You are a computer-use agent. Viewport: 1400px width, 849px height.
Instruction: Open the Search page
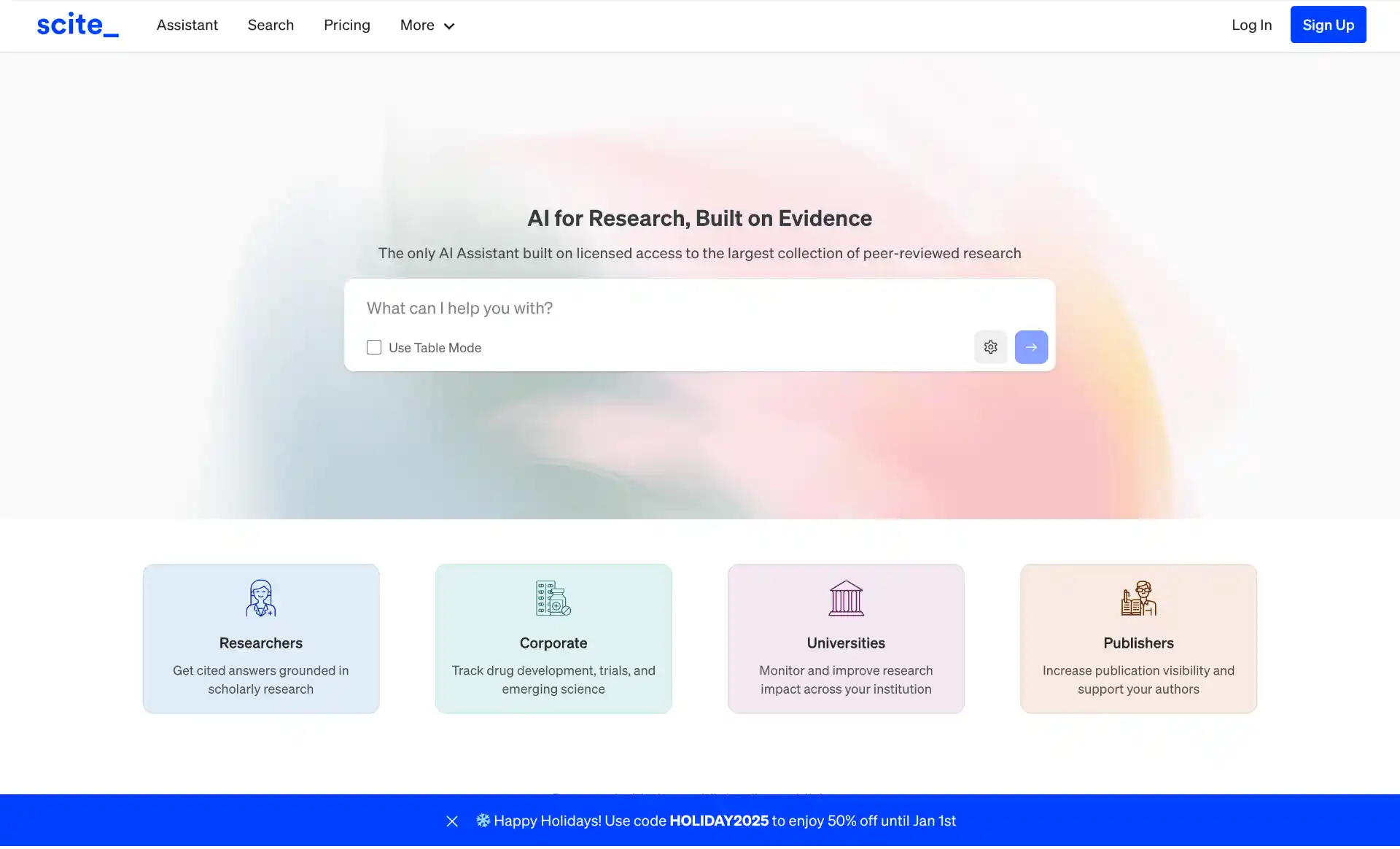tap(271, 25)
